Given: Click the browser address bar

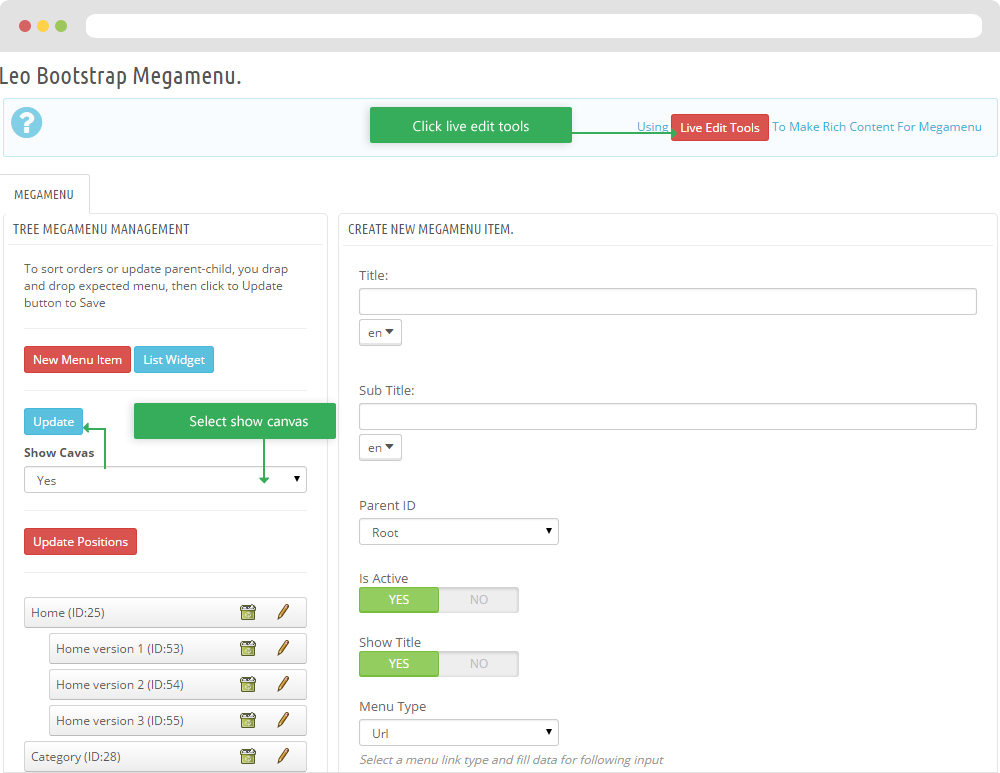Looking at the screenshot, I should pos(534,26).
